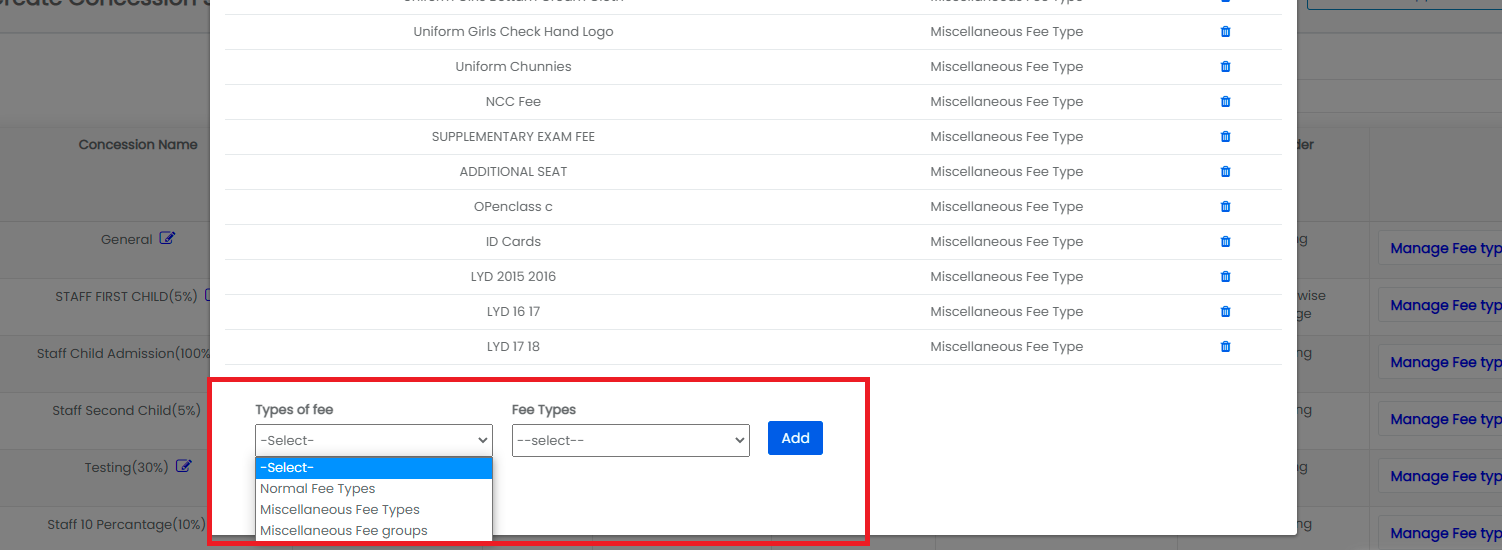Remove ADDITIONAL SEAT with its trash icon
This screenshot has height=550, width=1502.
click(1225, 172)
